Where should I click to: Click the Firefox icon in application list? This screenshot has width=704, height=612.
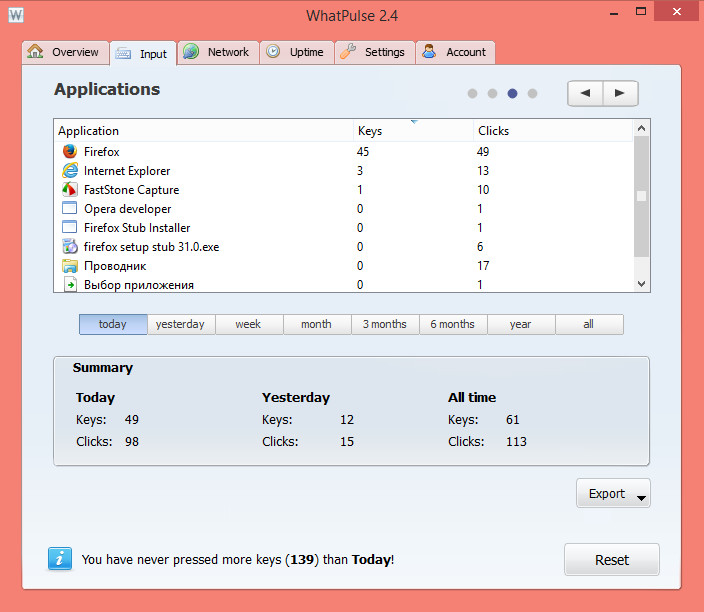tap(70, 151)
